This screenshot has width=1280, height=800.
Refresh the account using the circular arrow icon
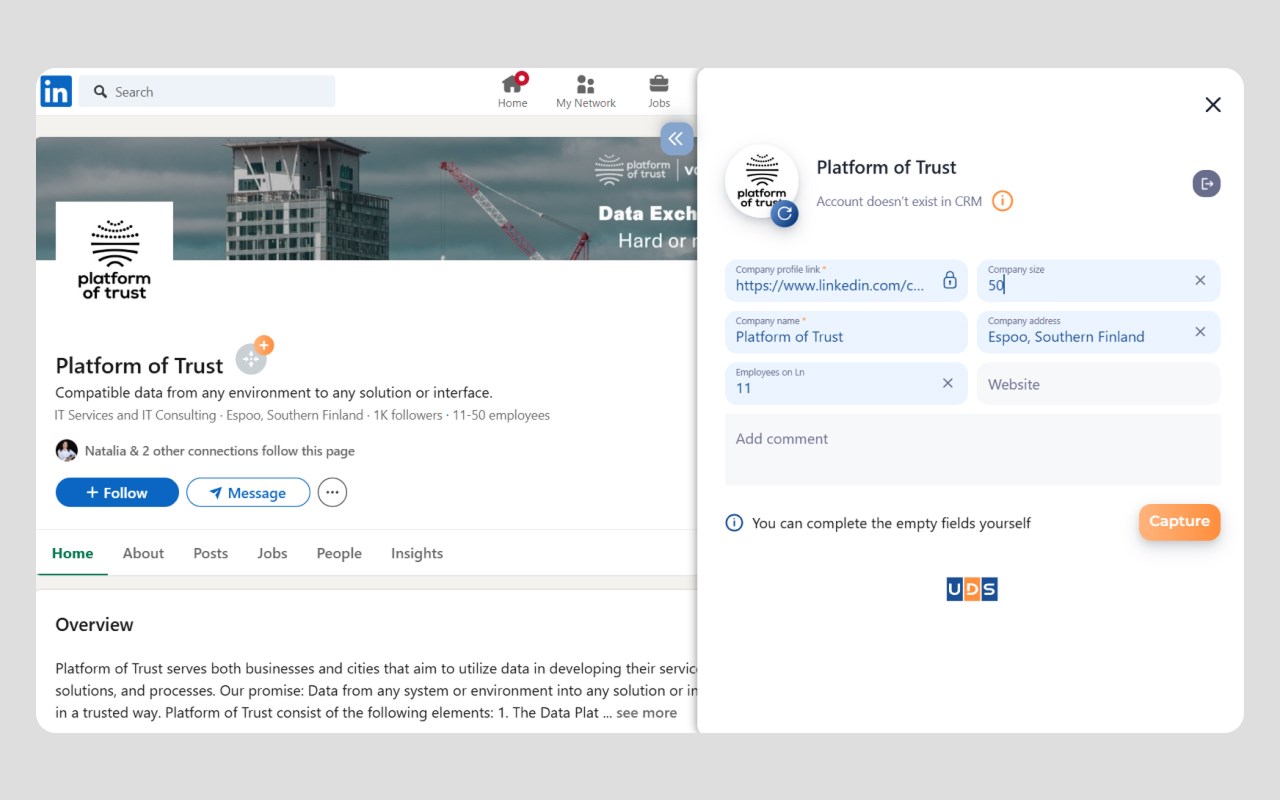point(784,213)
